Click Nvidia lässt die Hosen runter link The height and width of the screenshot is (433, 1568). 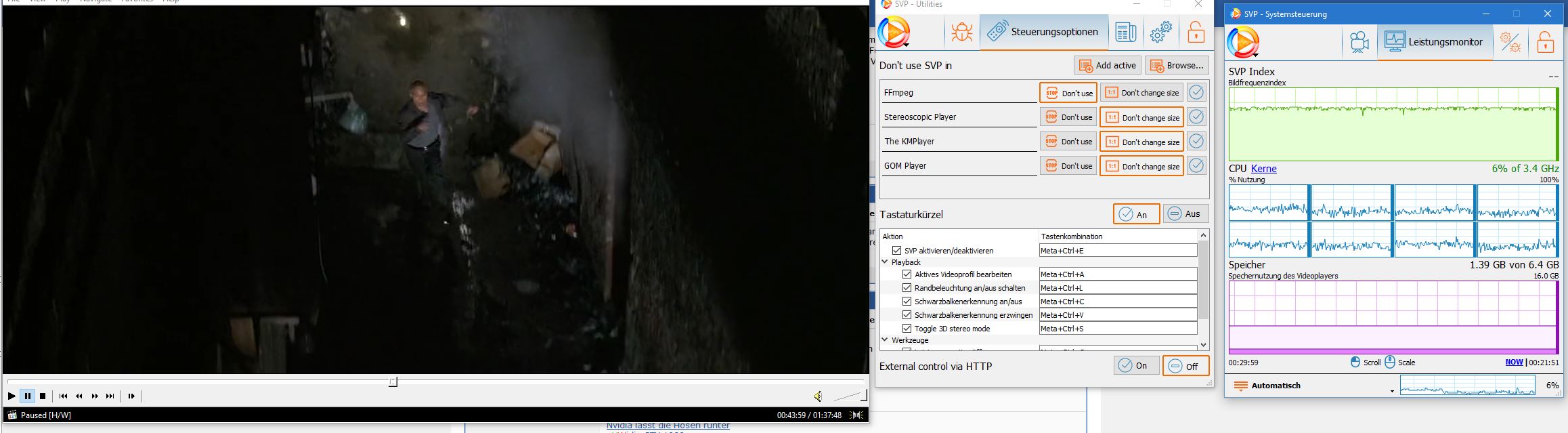click(668, 426)
